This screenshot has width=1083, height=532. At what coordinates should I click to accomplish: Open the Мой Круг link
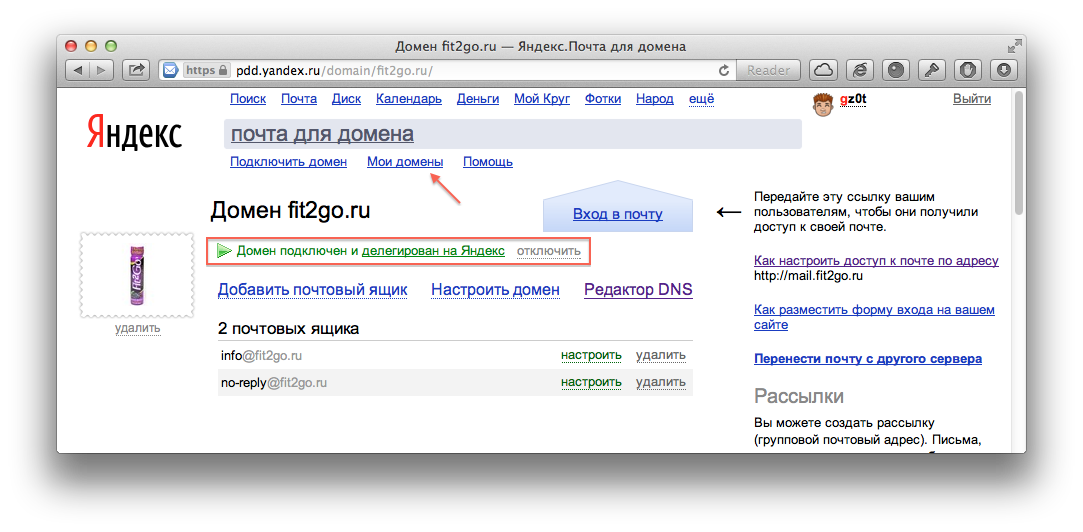pos(542,99)
